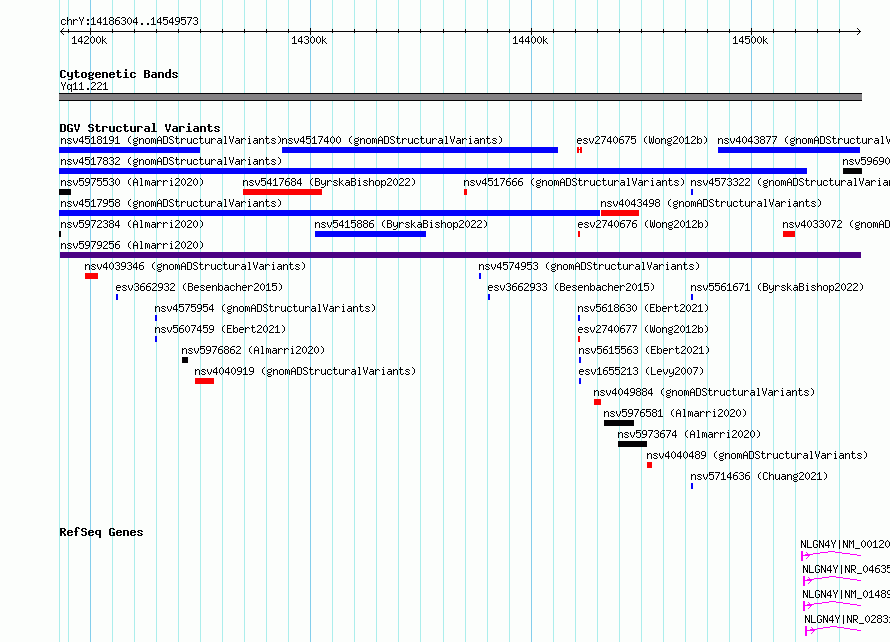Open nsv4043877 variant label

(804, 140)
